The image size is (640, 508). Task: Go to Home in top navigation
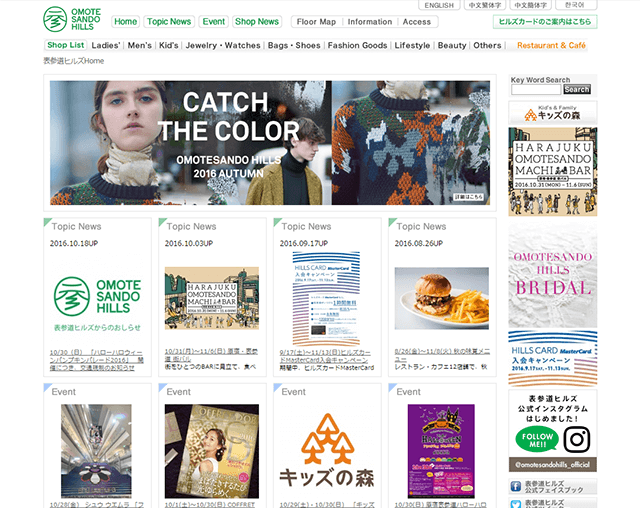(126, 22)
